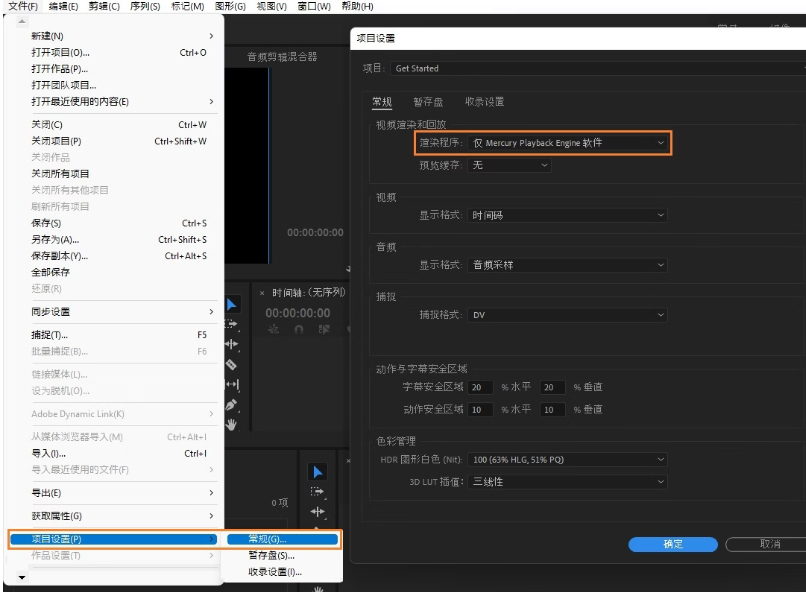Image resolution: width=806 pixels, height=592 pixels.
Task: Open the 视图(V) menu
Action: (x=271, y=6)
